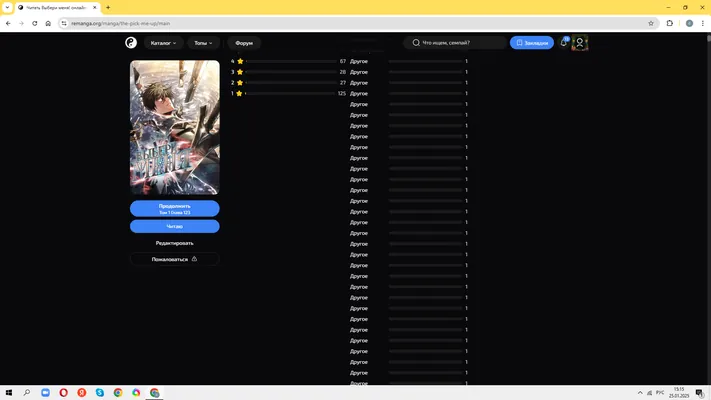Click the Remanga yin-yang logo
Viewport: 711px width, 400px height.
[131, 43]
